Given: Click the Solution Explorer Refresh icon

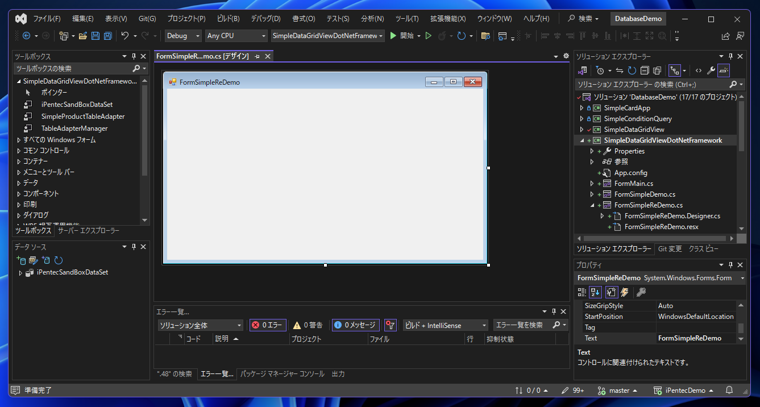Looking at the screenshot, I should (x=632, y=71).
